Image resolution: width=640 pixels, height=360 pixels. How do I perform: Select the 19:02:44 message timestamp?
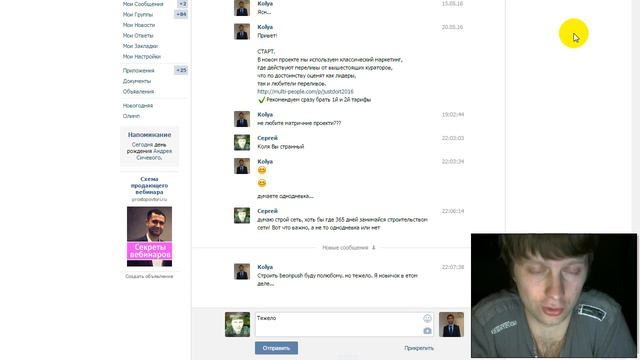453,115
